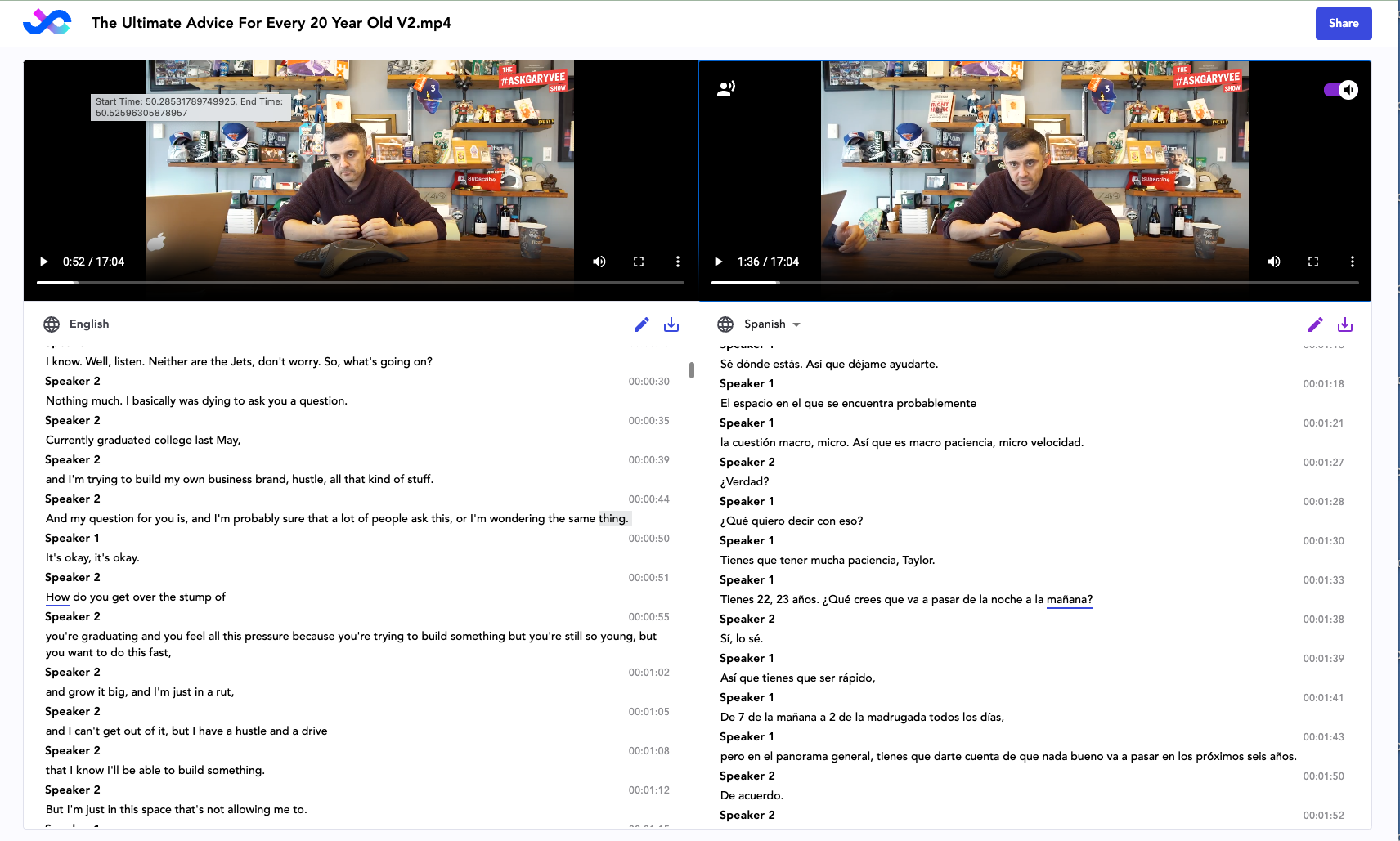
Task: Download the Spanish transcript
Action: (1345, 324)
